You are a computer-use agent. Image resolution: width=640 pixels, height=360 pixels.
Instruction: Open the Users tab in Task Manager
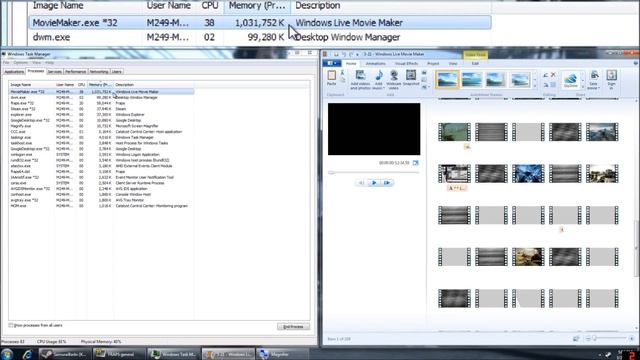[116, 71]
